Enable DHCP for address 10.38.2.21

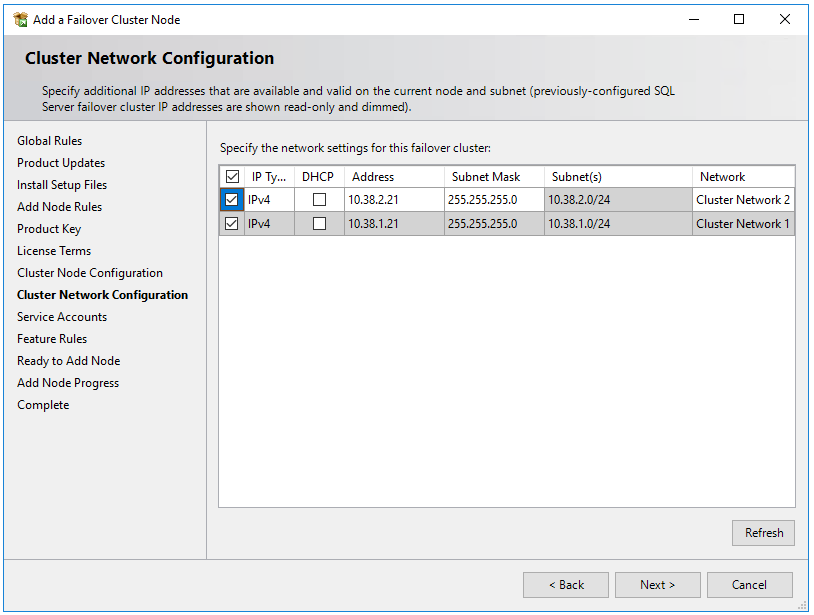[320, 200]
